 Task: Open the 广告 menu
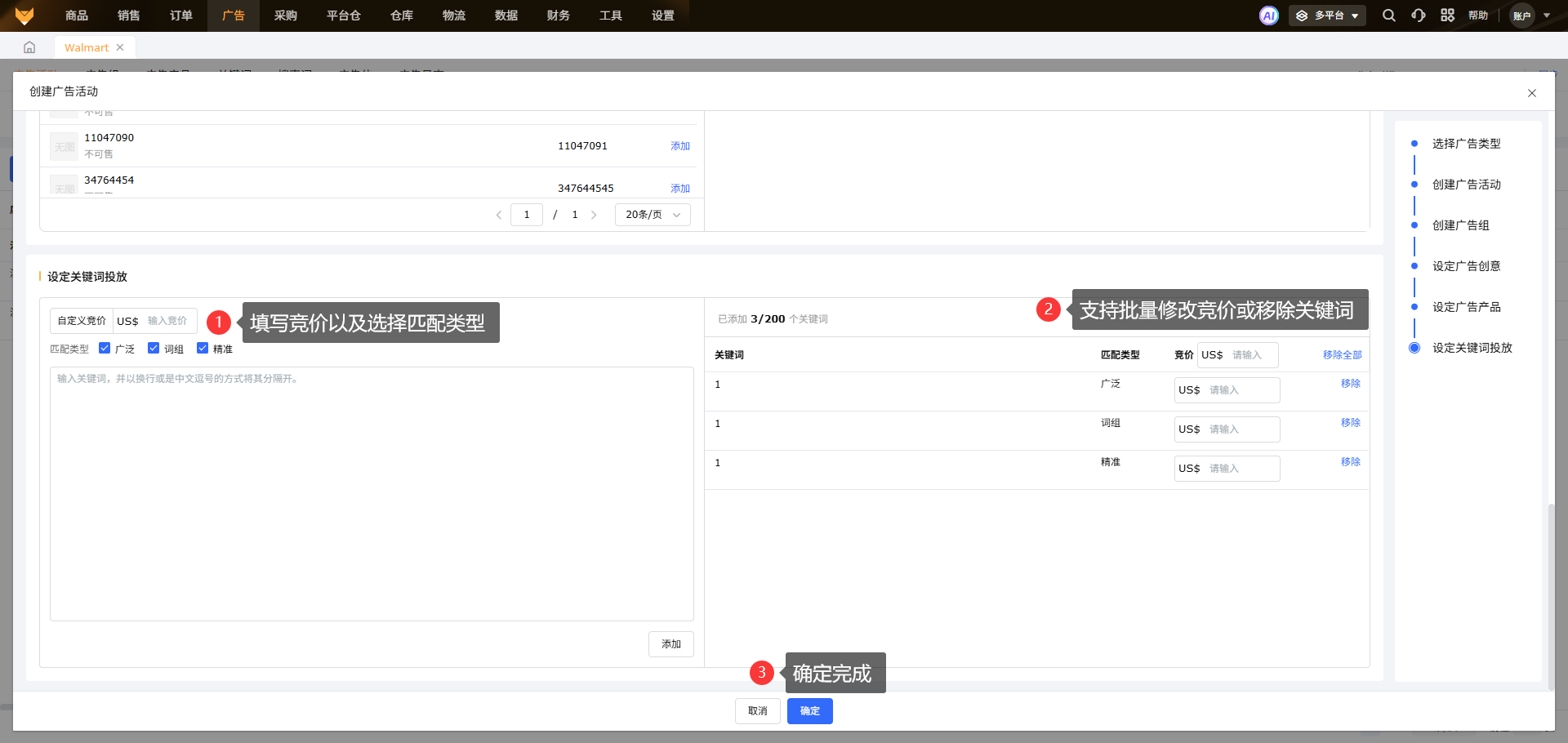[x=234, y=16]
